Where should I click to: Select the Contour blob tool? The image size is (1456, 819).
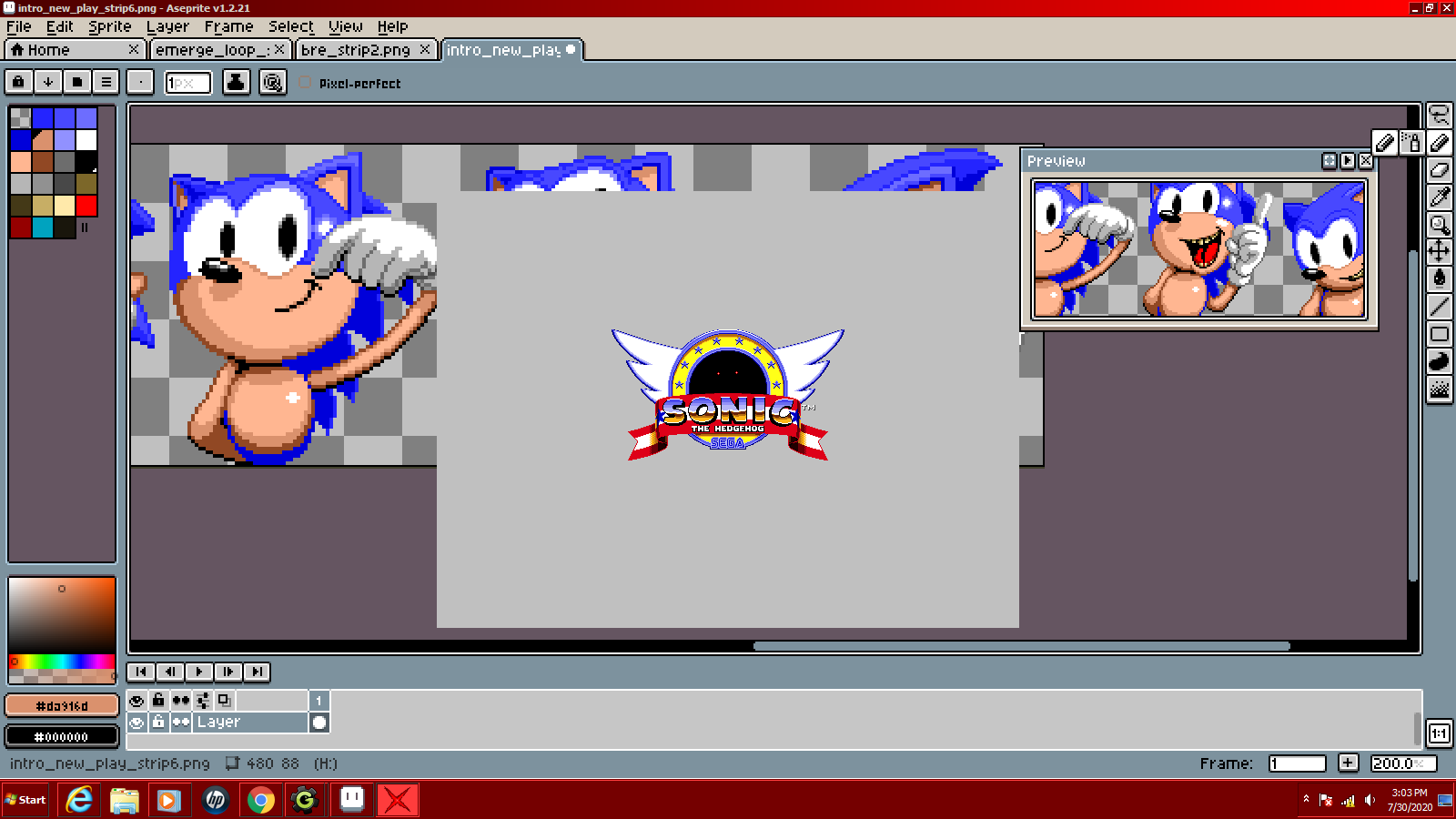coord(1439,361)
